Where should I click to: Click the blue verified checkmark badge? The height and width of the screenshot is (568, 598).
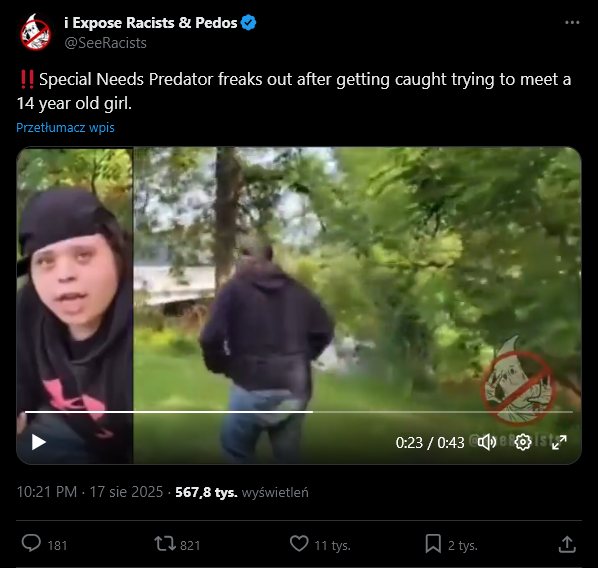[249, 23]
